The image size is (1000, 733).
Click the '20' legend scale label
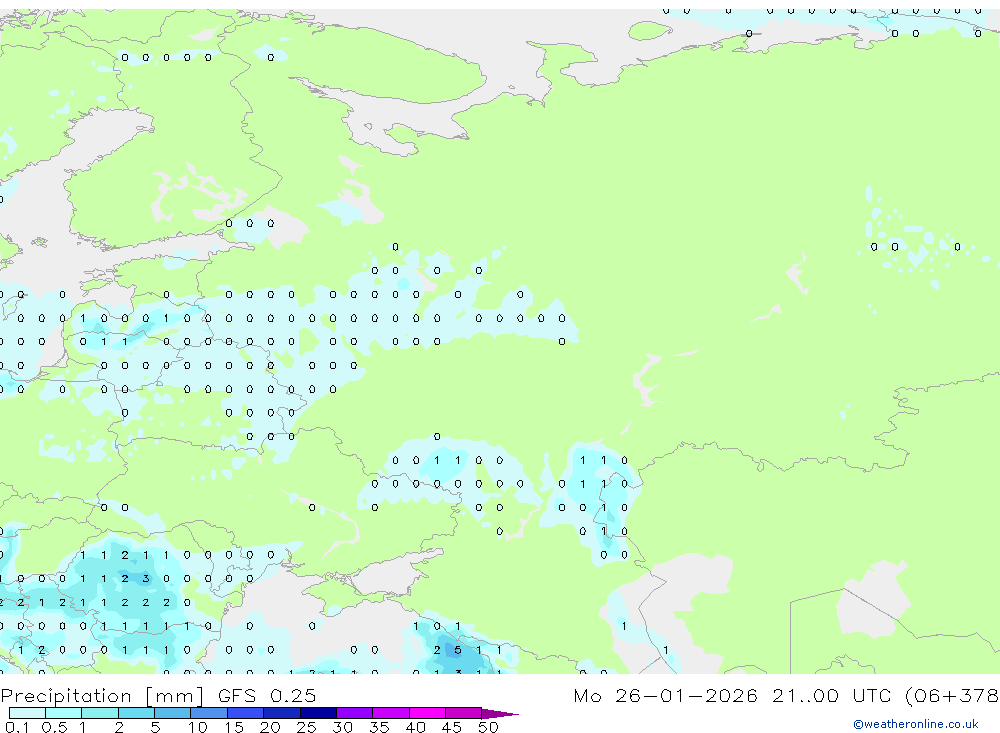[270, 727]
